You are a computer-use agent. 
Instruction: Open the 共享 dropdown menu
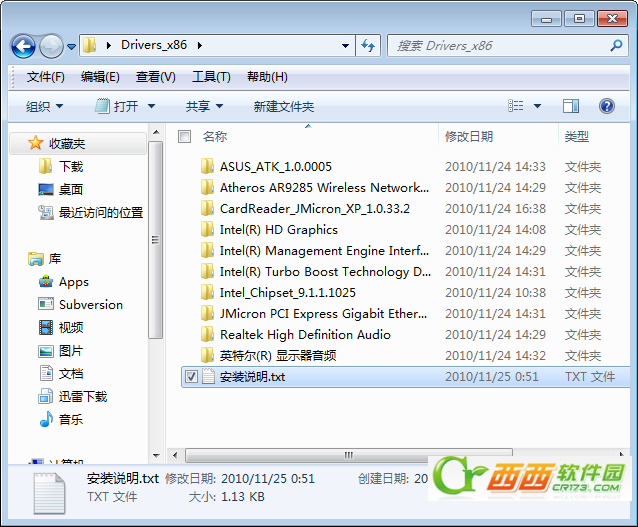[204, 107]
